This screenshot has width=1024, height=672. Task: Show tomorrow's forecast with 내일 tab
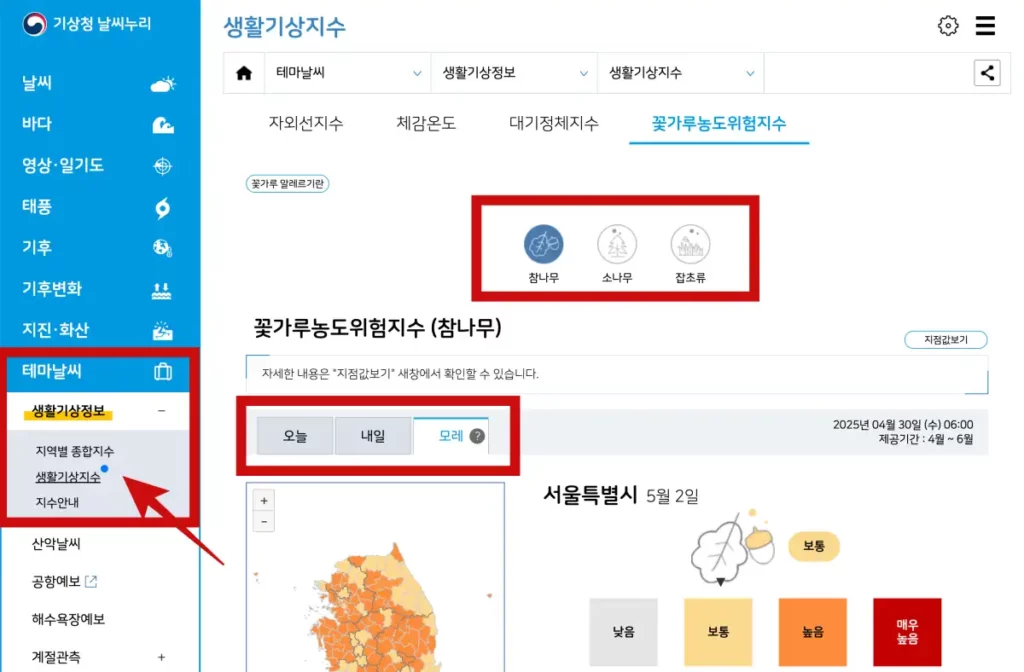click(373, 436)
